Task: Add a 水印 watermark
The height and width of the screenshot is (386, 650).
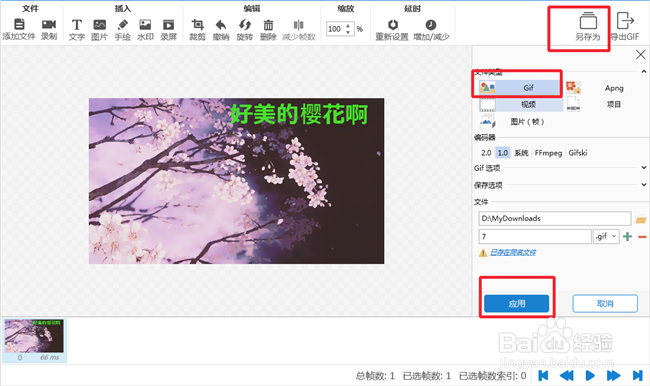Action: [x=145, y=24]
